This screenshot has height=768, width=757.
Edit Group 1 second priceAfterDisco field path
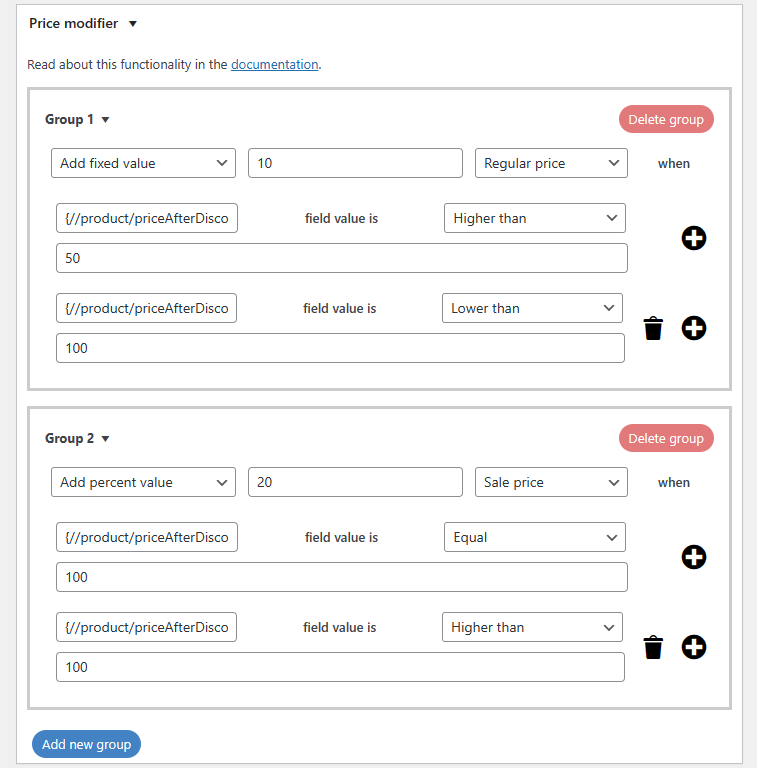pyautogui.click(x=146, y=308)
